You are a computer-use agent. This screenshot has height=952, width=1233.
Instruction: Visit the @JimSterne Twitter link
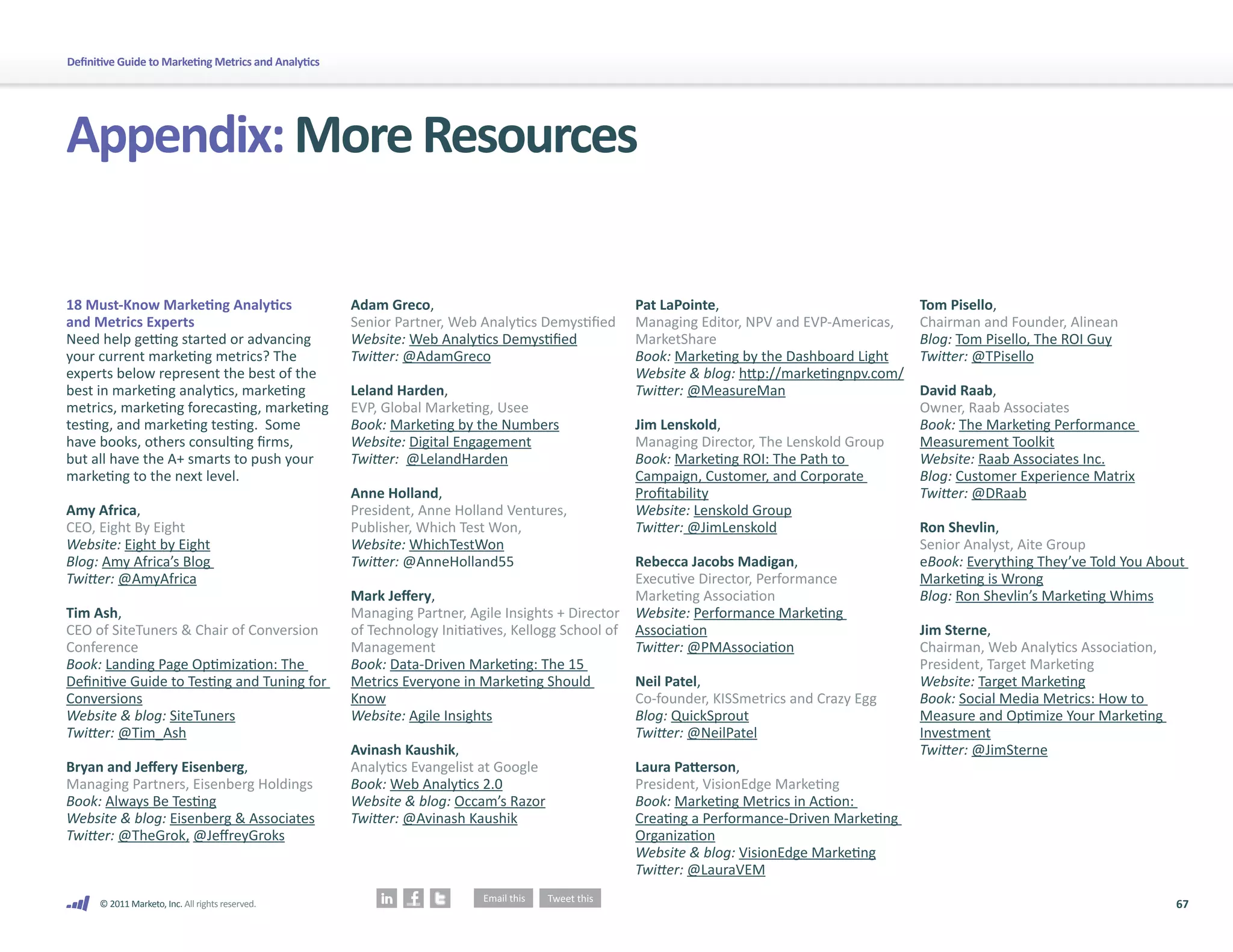[x=1010, y=750]
